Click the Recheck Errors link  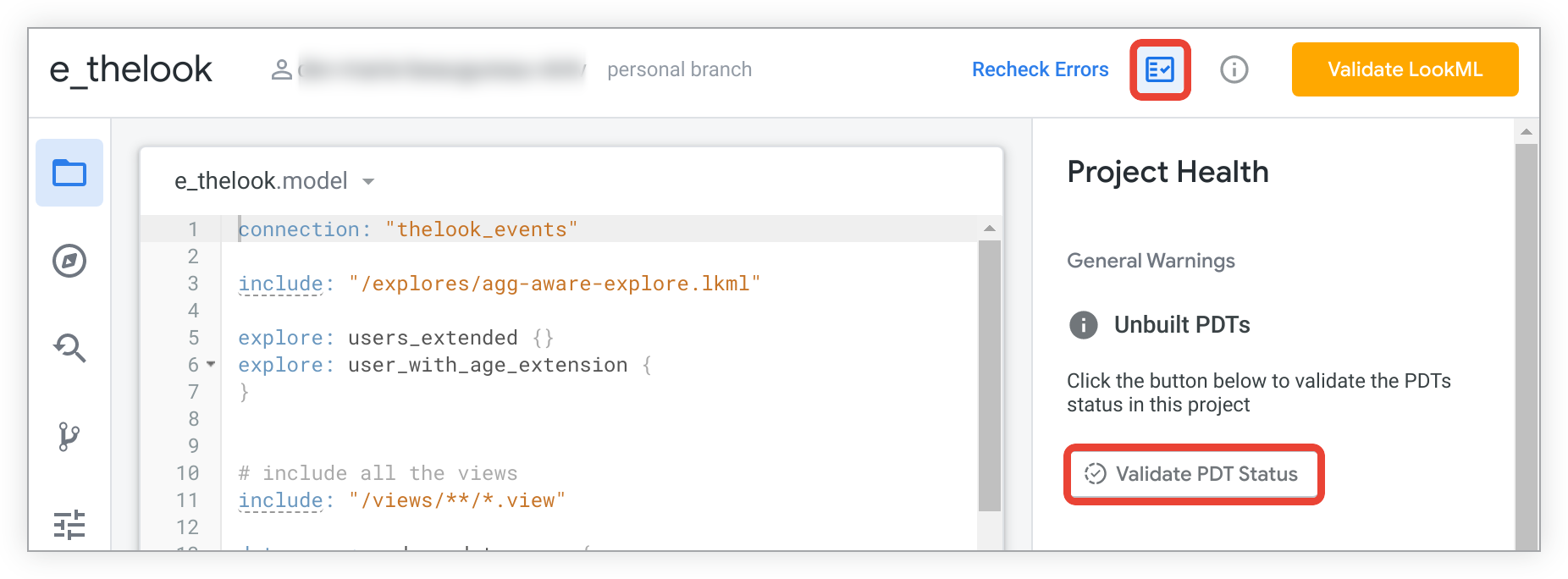[1040, 69]
